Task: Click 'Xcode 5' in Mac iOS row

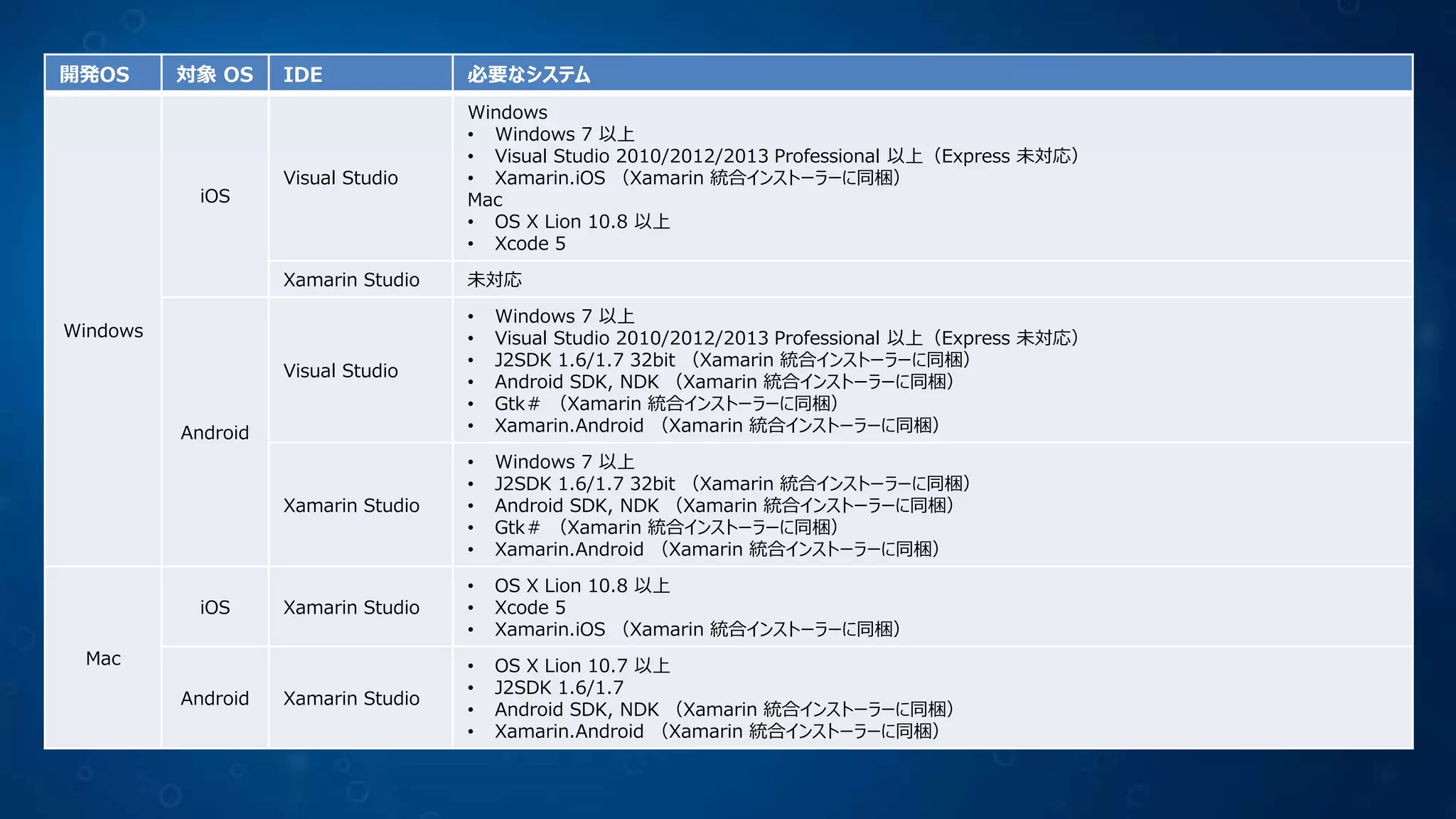Action: [x=530, y=608]
